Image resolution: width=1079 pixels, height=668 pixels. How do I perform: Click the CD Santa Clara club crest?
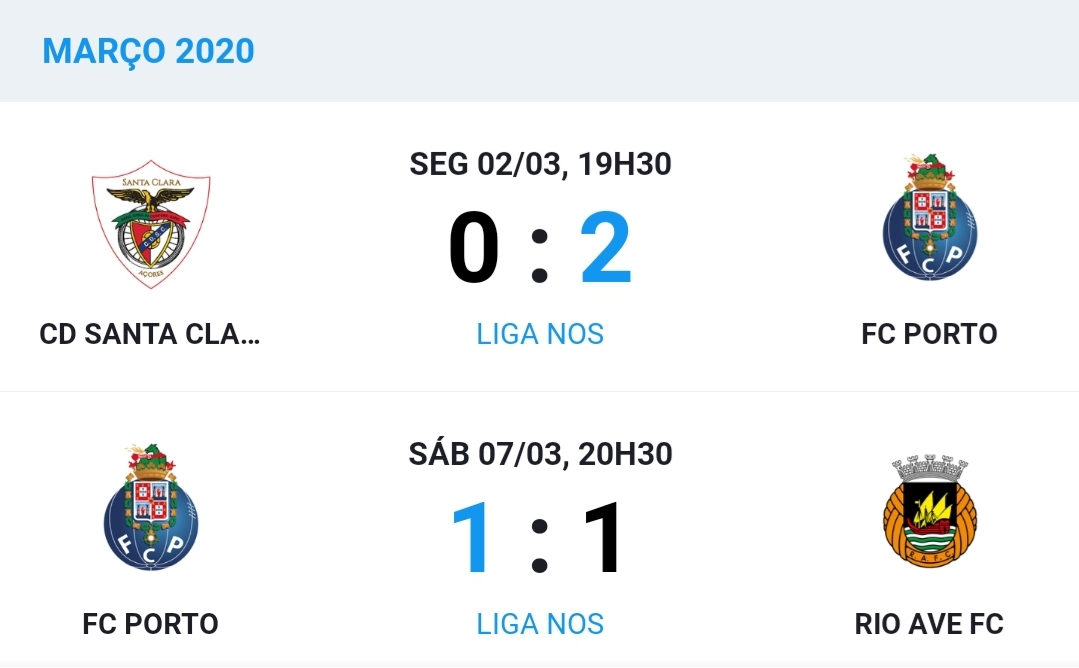pyautogui.click(x=150, y=224)
